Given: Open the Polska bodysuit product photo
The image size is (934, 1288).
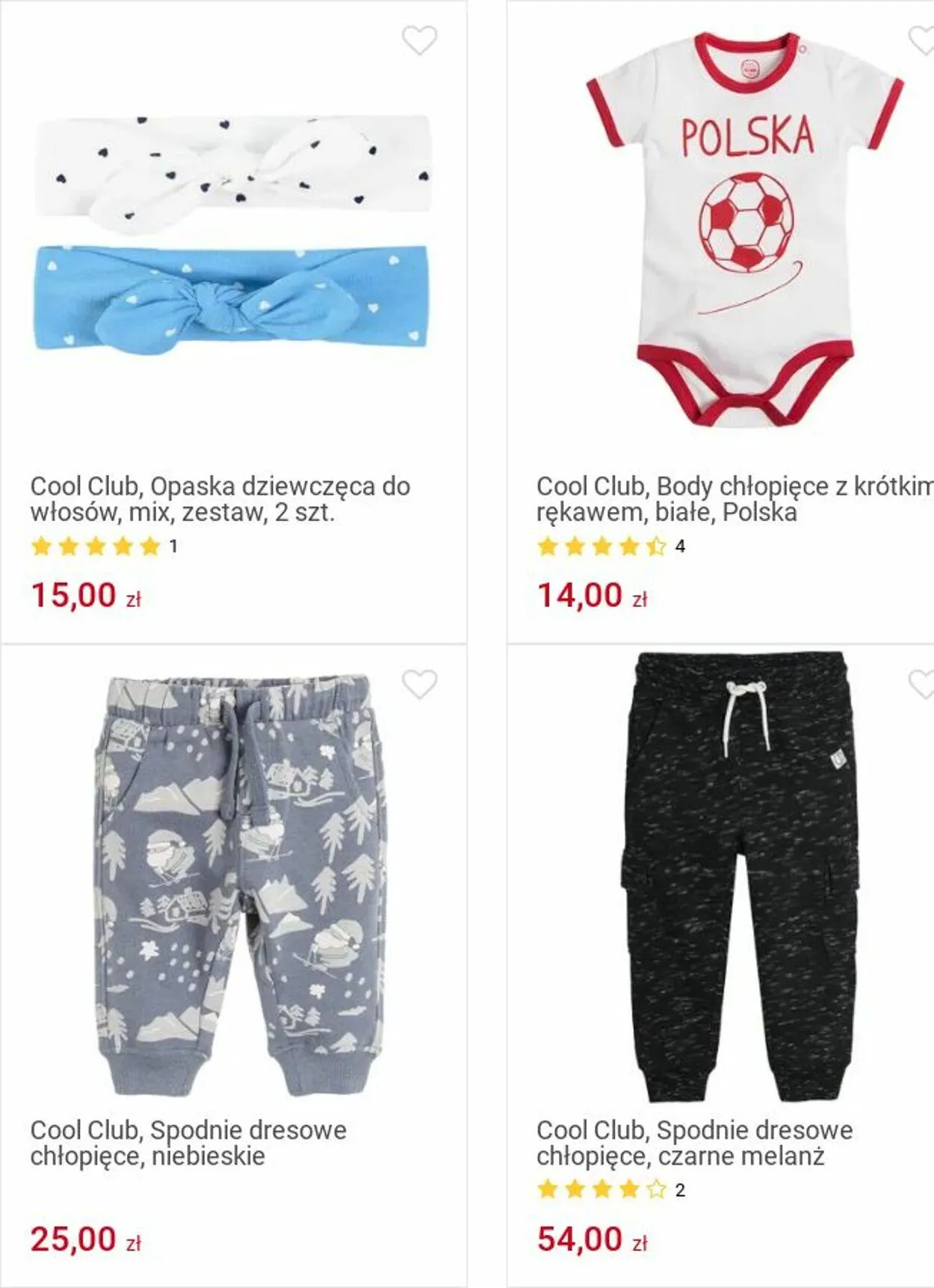Looking at the screenshot, I should click(x=745, y=229).
